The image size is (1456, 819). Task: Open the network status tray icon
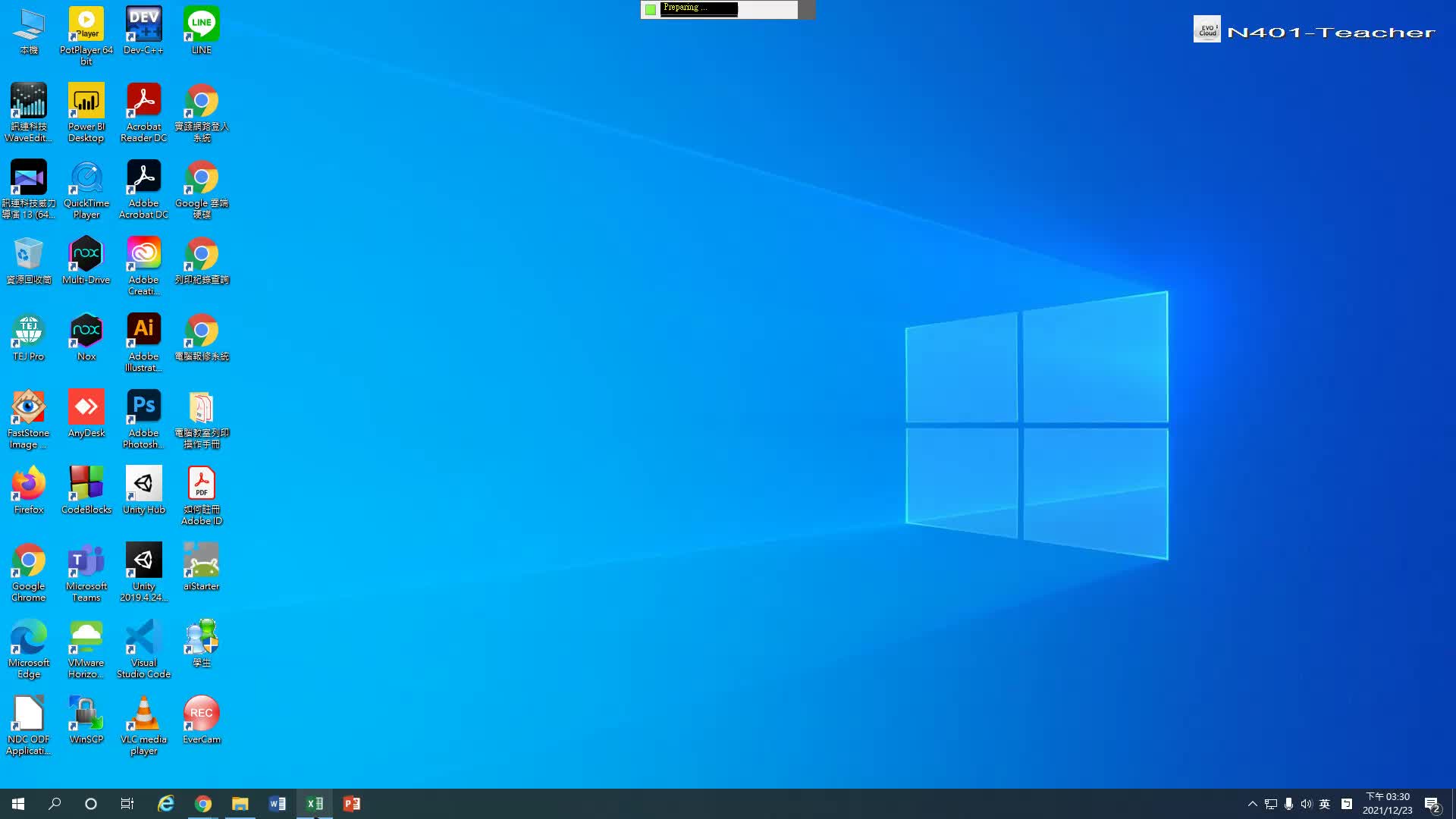pyautogui.click(x=1271, y=804)
